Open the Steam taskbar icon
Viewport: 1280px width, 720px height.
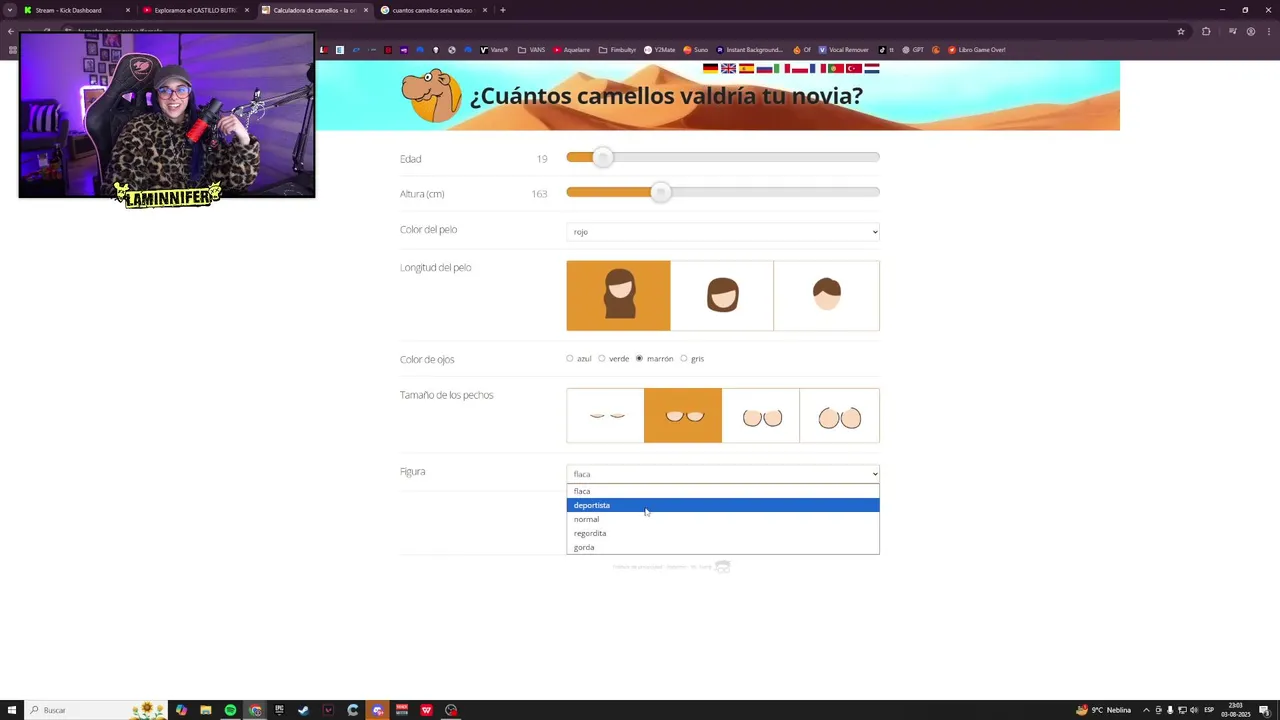click(x=304, y=710)
